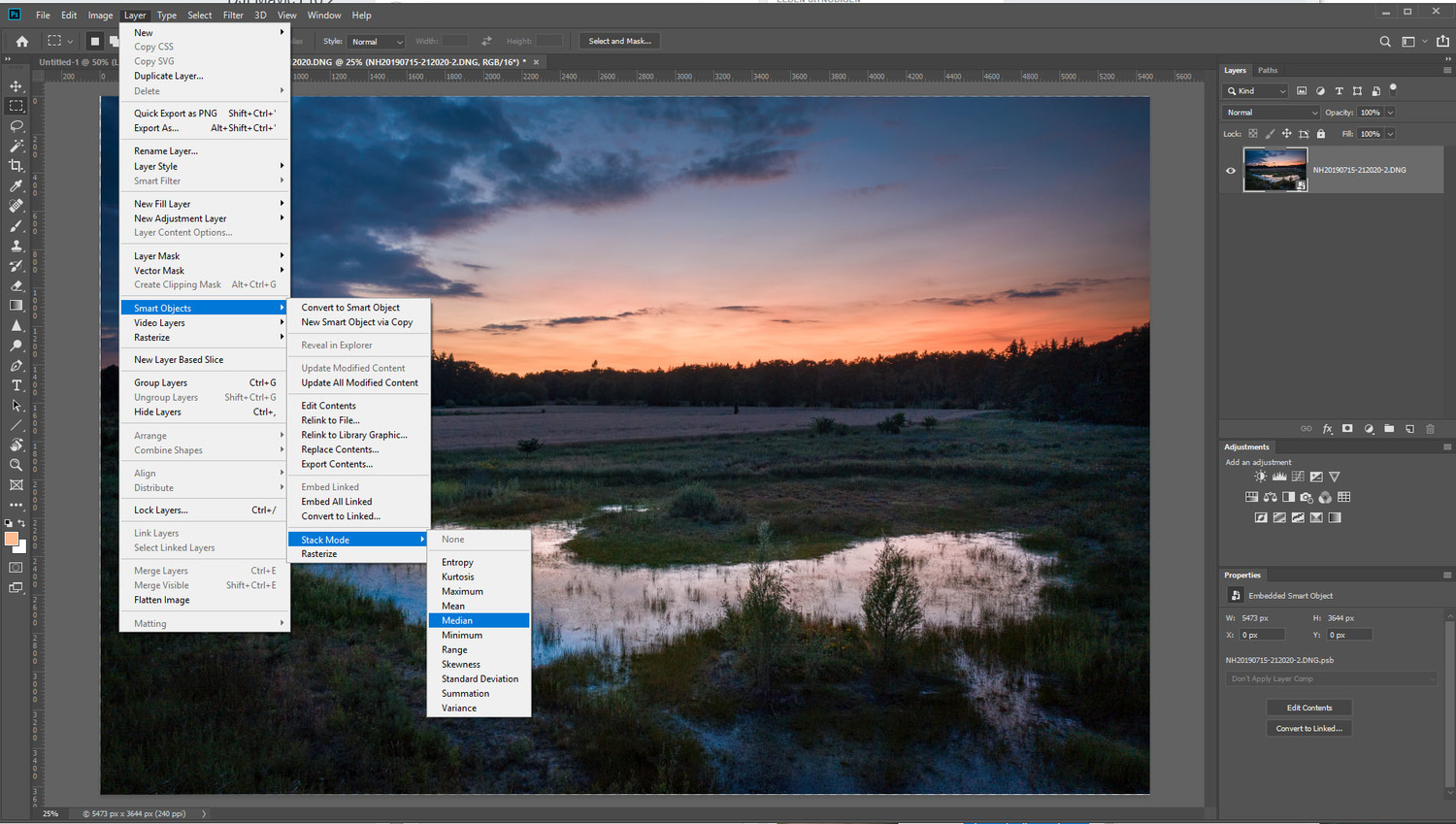The image size is (1456, 824).
Task: Toggle lock image pixels brush icon
Action: pos(1270,134)
